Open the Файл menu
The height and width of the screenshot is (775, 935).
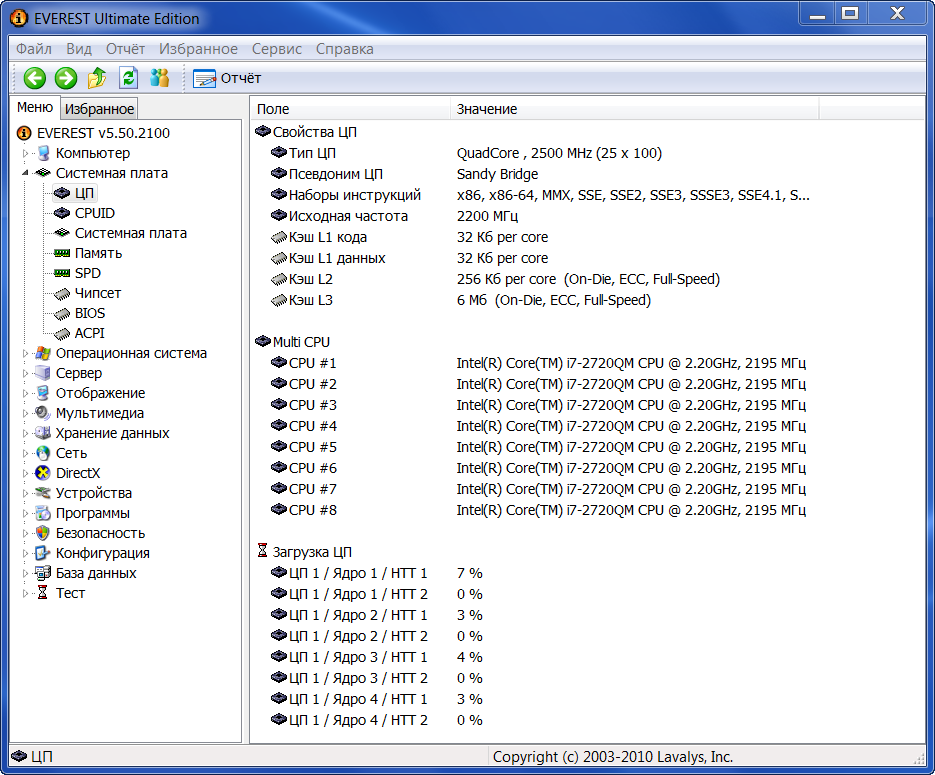coord(34,49)
